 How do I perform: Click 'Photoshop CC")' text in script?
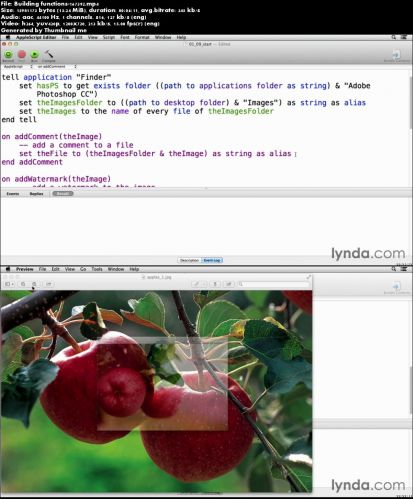tap(67, 94)
